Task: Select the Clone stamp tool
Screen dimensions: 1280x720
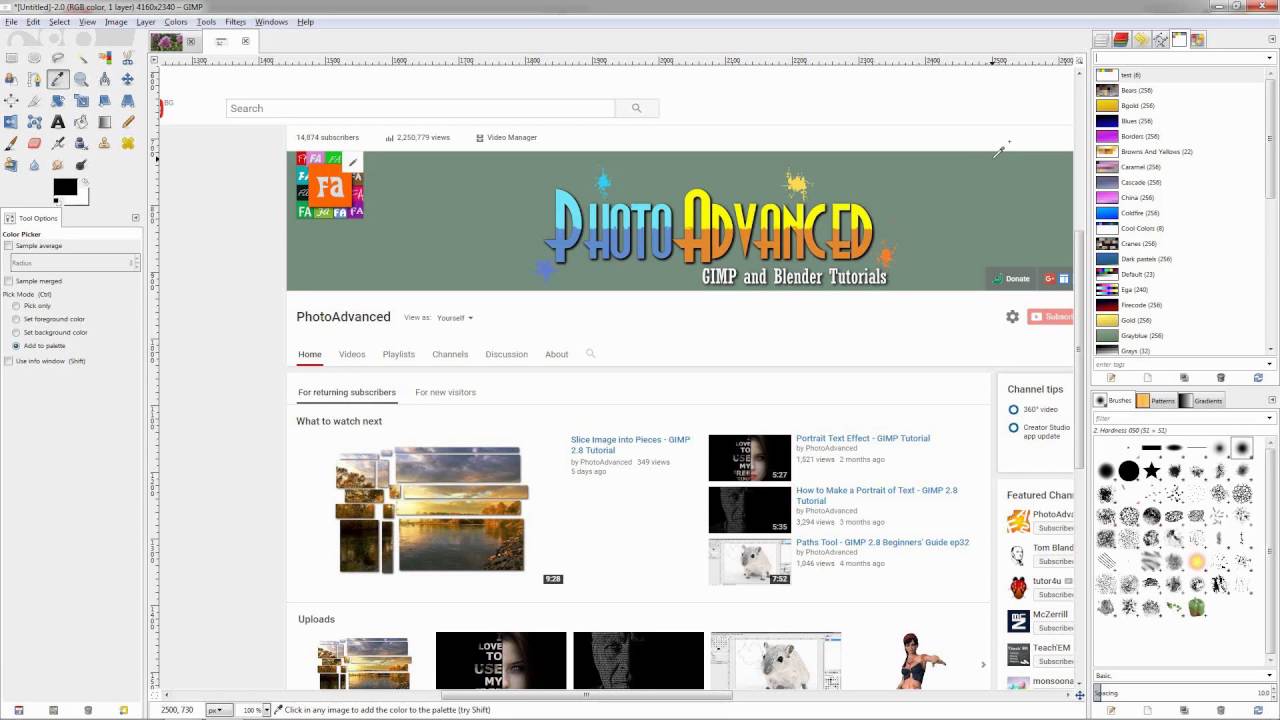Action: click(x=104, y=143)
